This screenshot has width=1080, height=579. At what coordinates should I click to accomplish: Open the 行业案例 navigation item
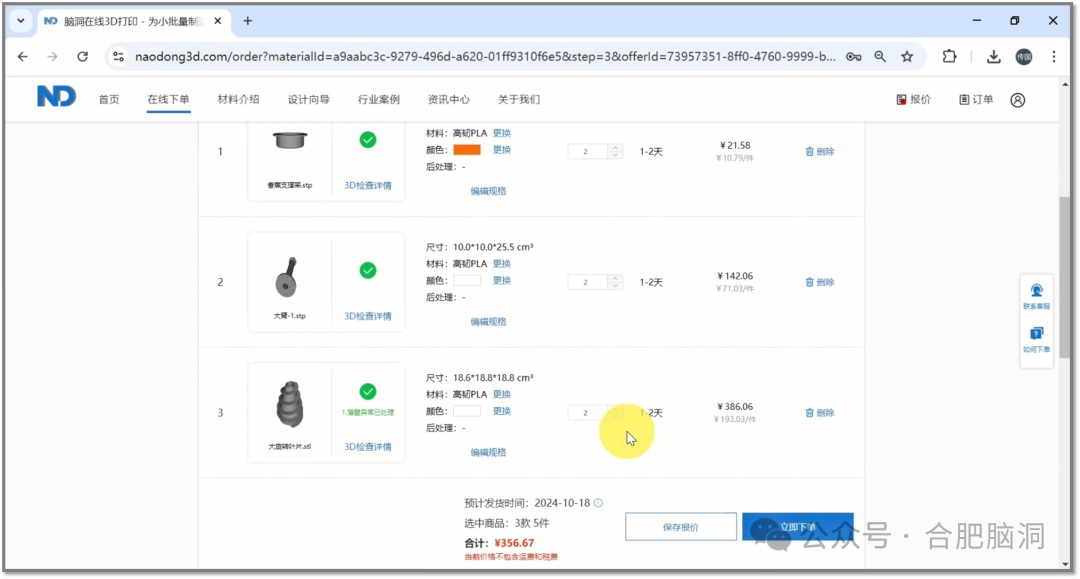tap(378, 100)
